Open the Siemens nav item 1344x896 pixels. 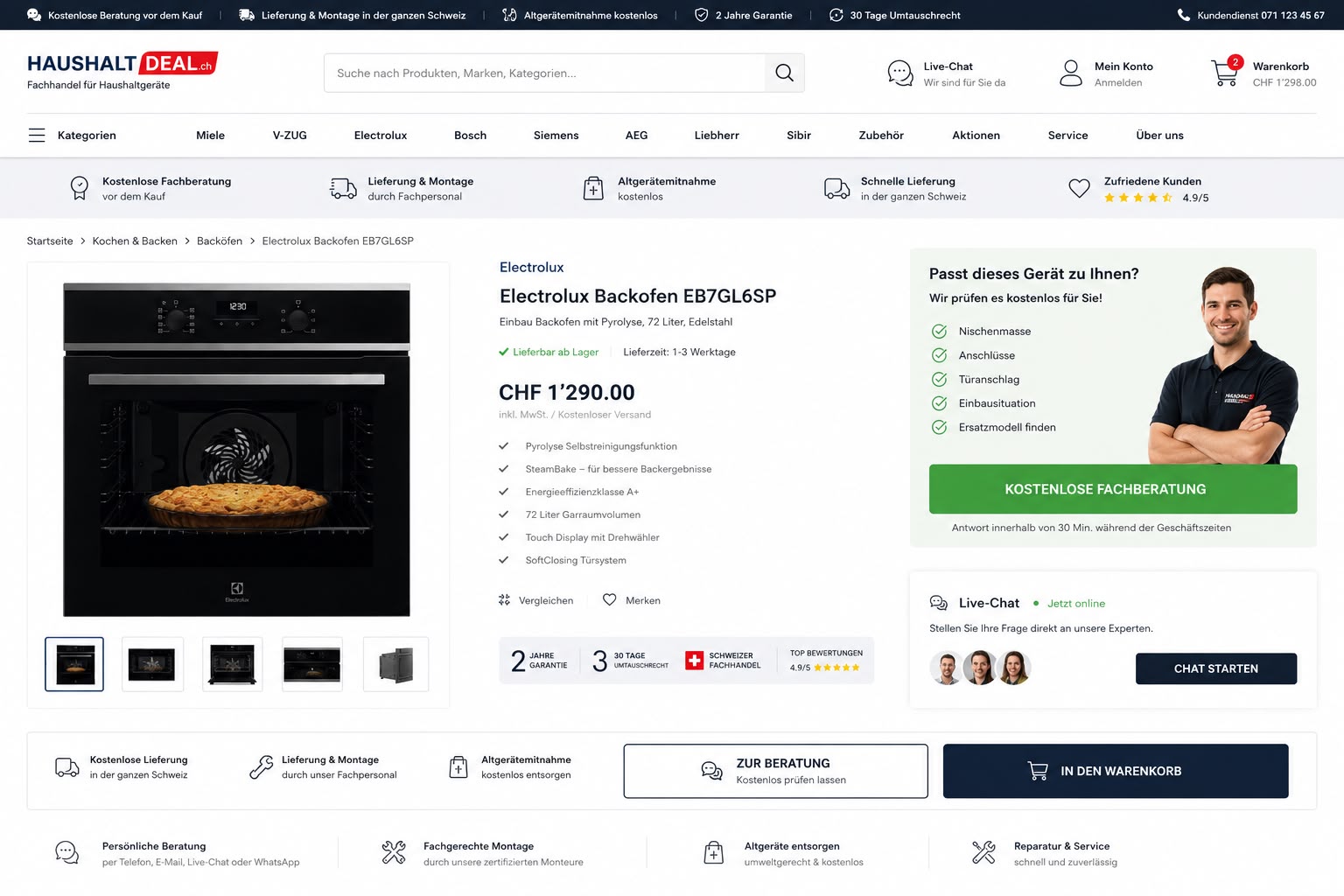[x=556, y=136]
